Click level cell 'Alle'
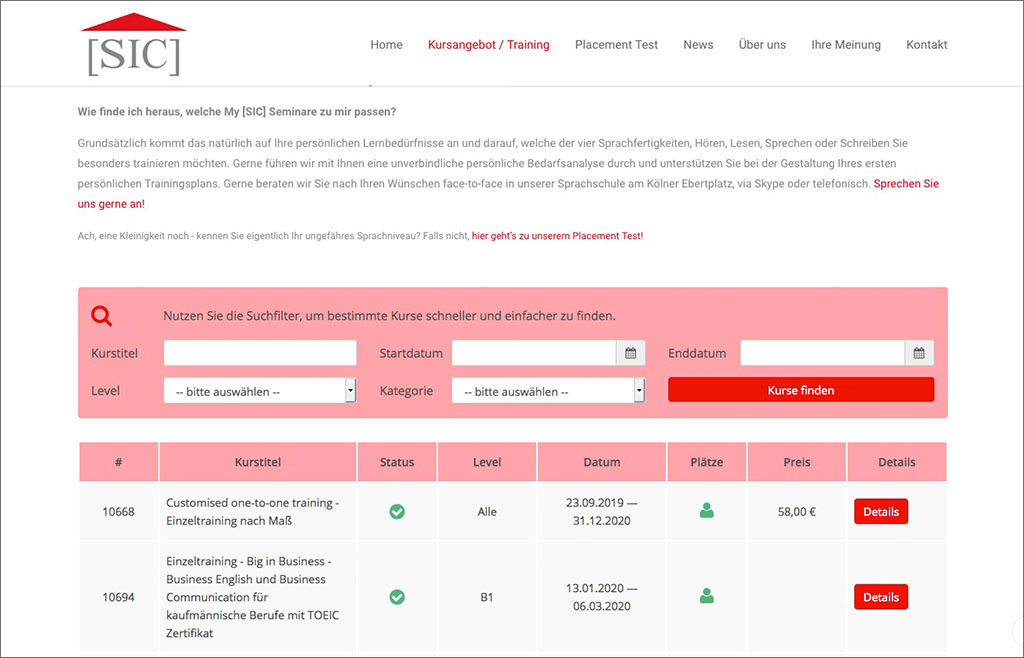This screenshot has height=658, width=1024. point(487,512)
